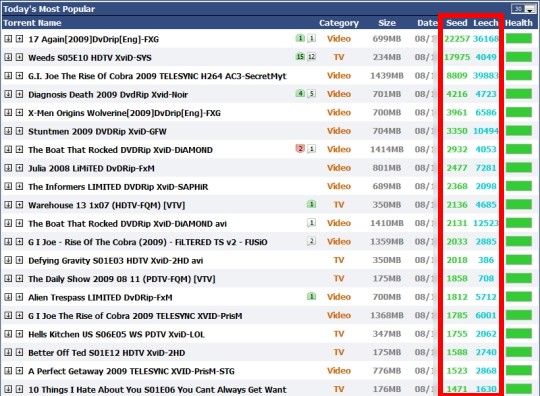540x396 pixels.
Task: Click green badge on Alien Trespass LIMITED row
Action: point(311,296)
